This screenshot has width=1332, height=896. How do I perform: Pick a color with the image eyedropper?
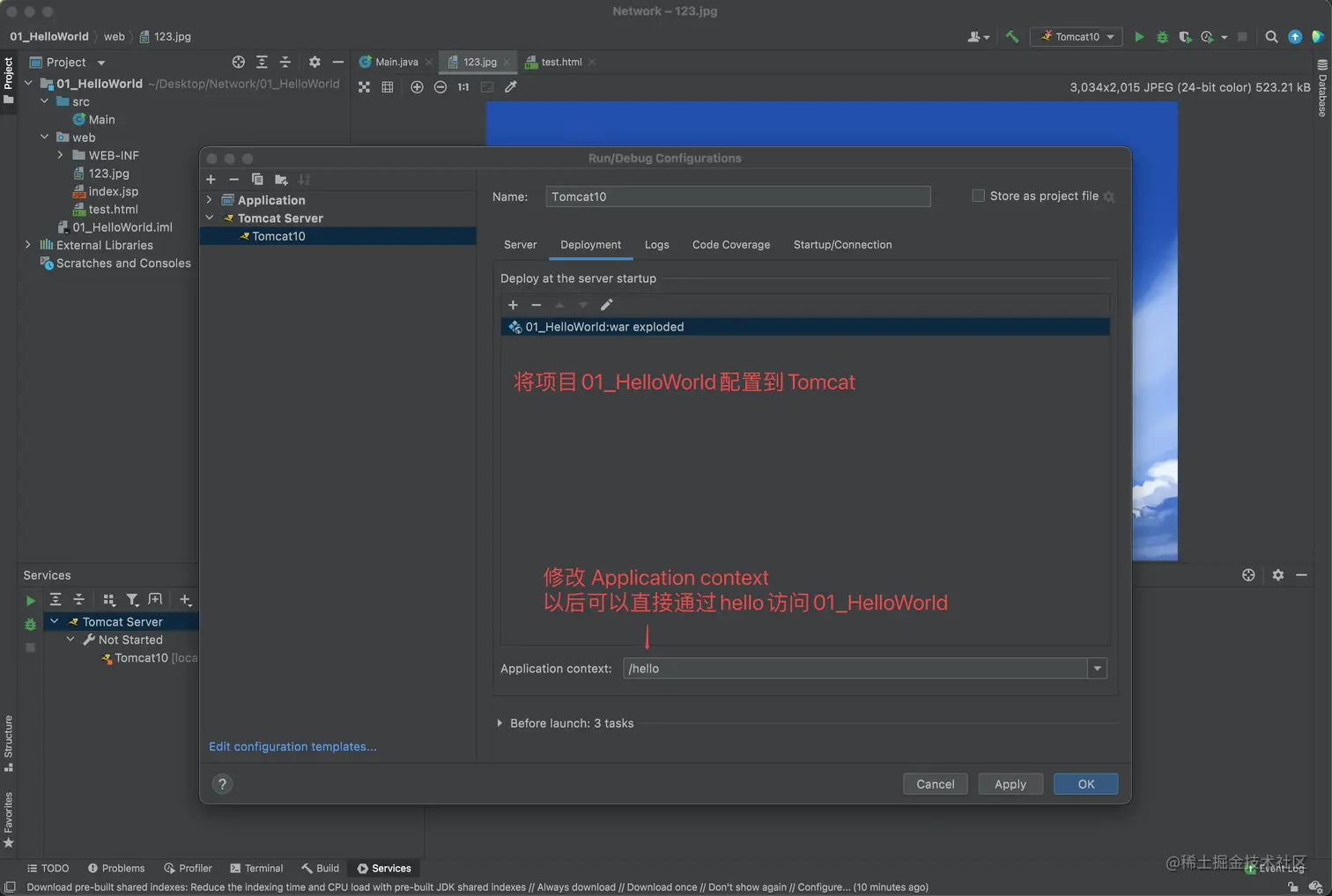pos(511,87)
